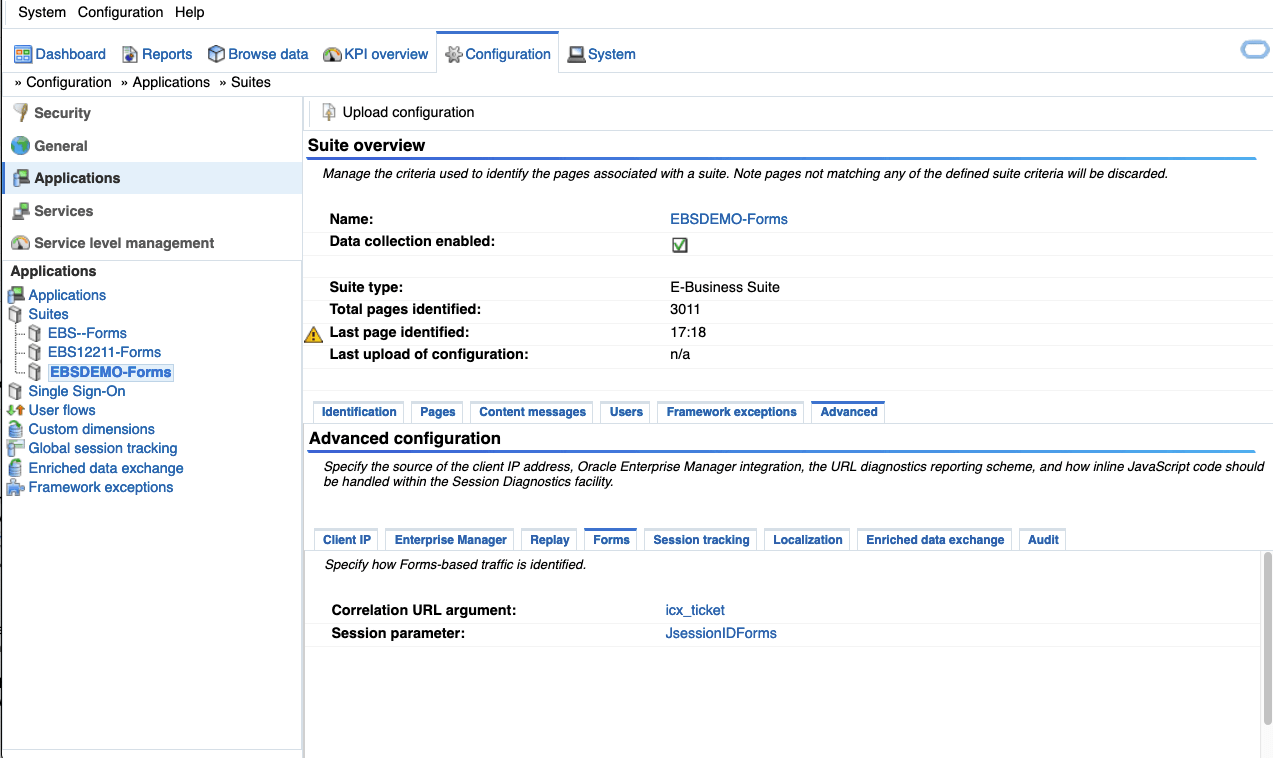The width and height of the screenshot is (1273, 758).
Task: Click the Suites breadcrumb
Action: (251, 82)
